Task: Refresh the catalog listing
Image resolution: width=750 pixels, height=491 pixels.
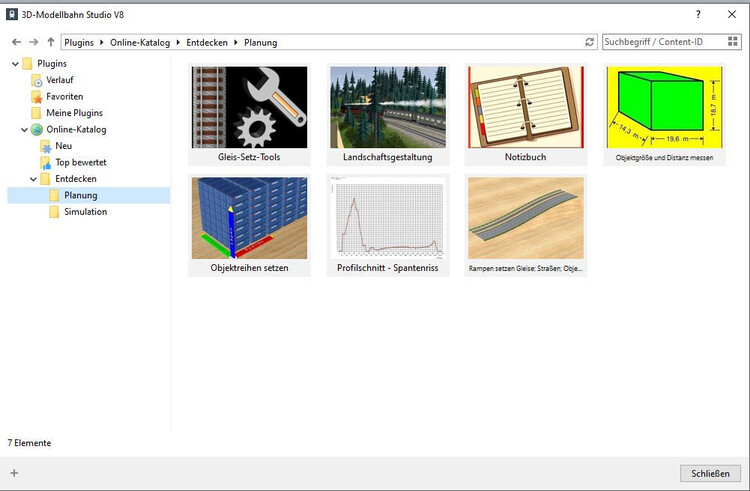Action: [x=589, y=43]
